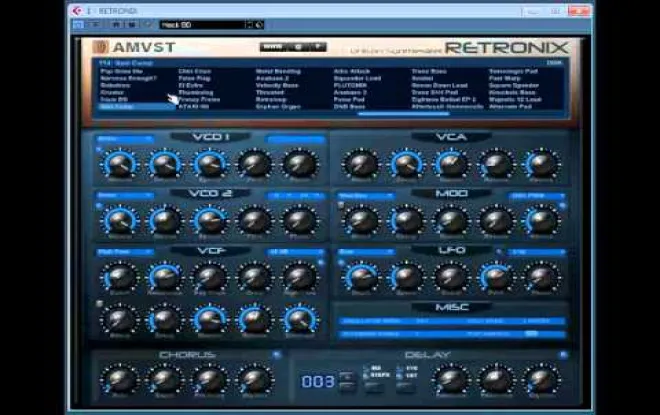This screenshot has width=660, height=415.
Task: Select the Square Speeder preset
Action: click(514, 85)
